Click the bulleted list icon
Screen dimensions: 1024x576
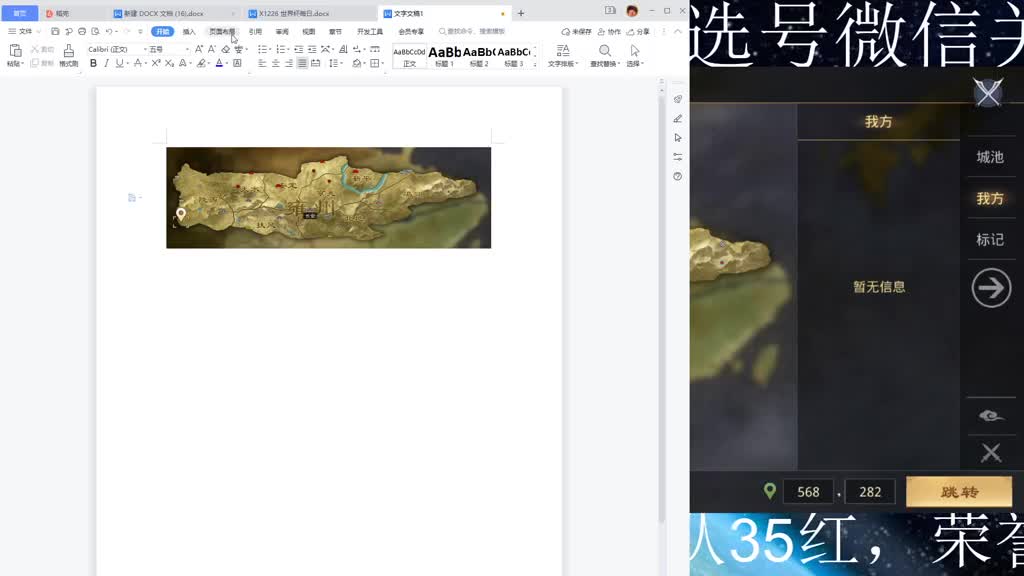pos(262,49)
